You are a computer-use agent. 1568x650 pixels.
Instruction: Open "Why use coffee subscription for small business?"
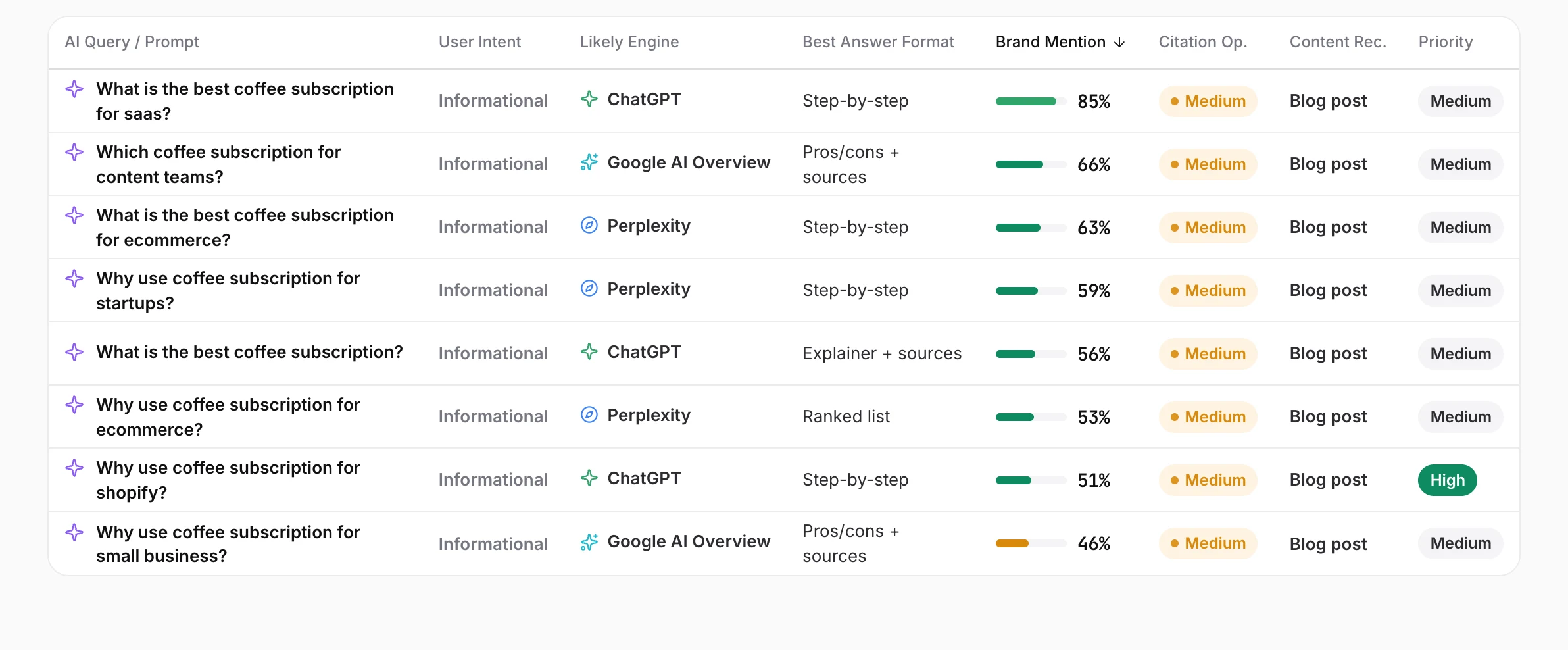click(228, 544)
